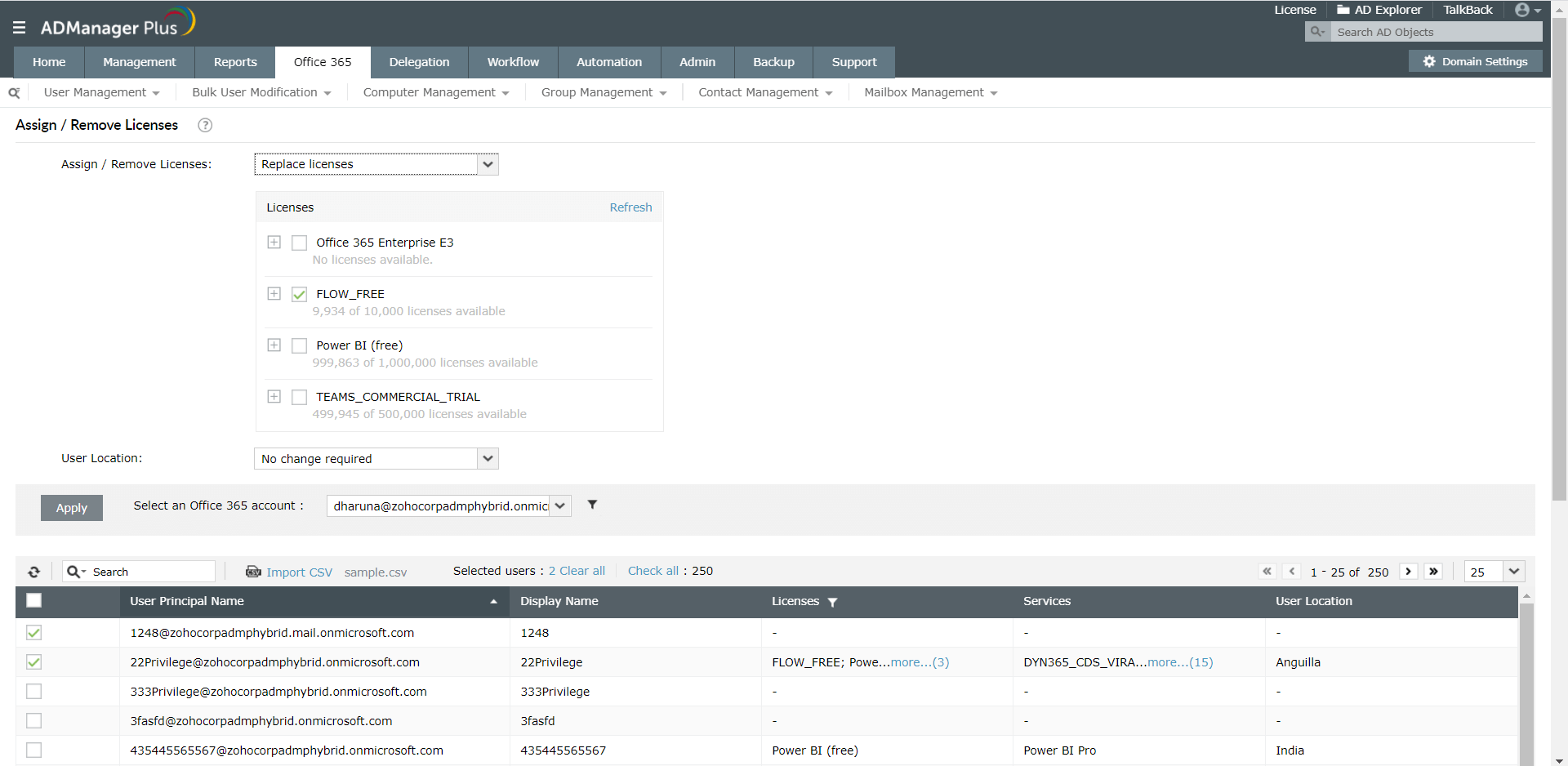Download the sample.csv link
Viewport: 1568px width, 766px height.
[x=376, y=572]
